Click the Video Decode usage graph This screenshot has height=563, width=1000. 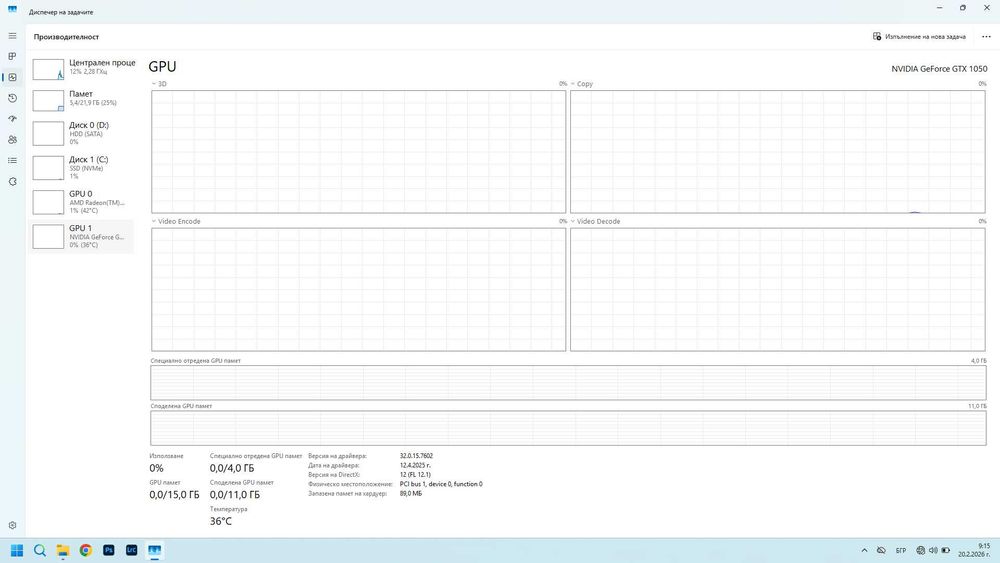pos(777,289)
